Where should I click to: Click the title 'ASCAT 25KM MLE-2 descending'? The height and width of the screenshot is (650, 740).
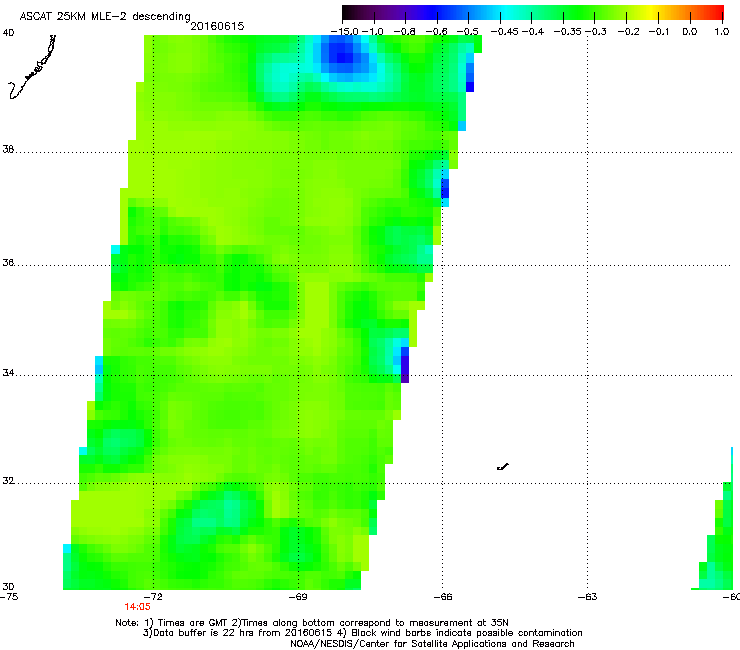click(x=105, y=17)
